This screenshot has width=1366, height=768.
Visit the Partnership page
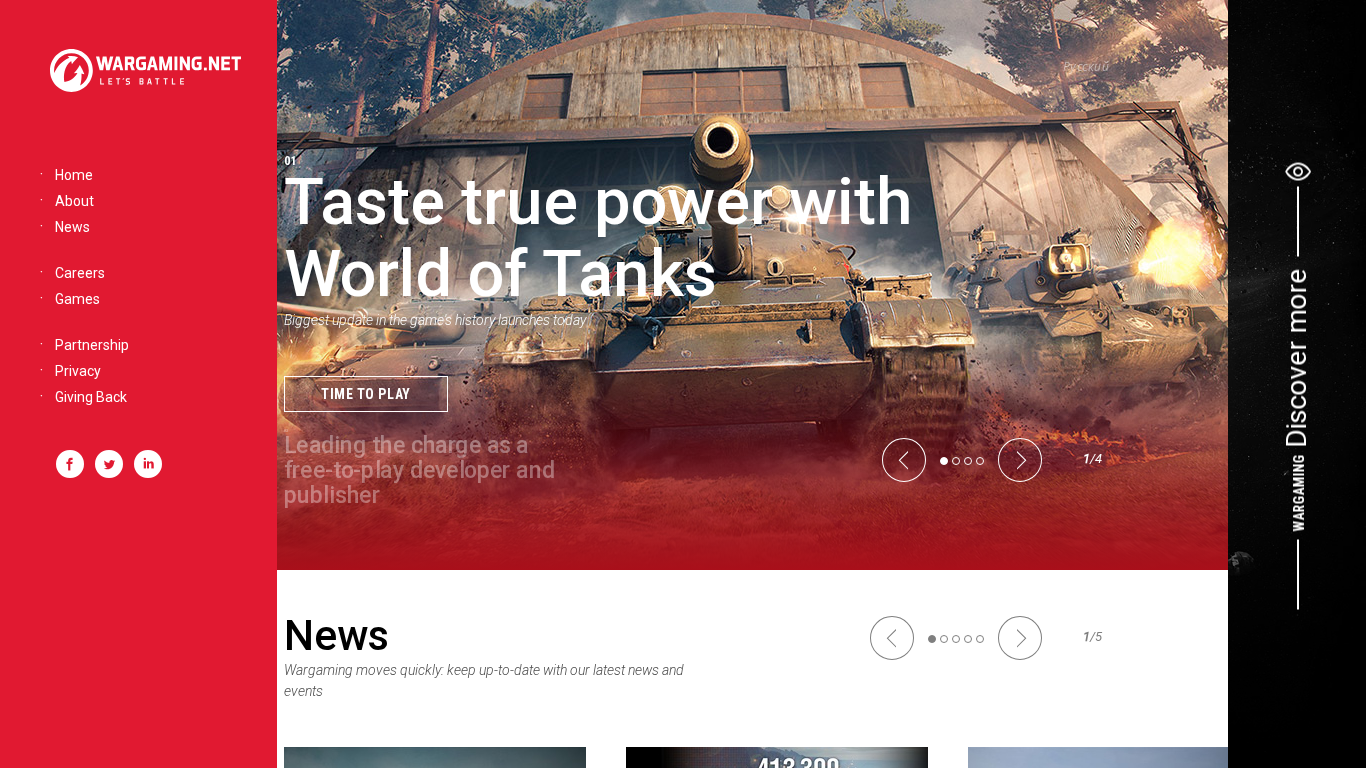tap(92, 345)
